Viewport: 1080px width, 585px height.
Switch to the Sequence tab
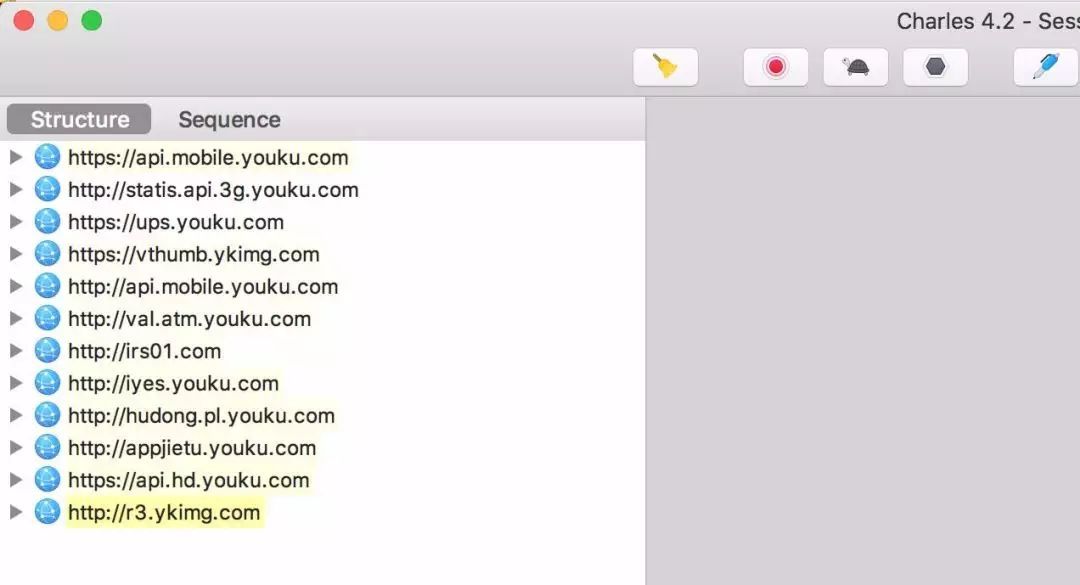229,120
